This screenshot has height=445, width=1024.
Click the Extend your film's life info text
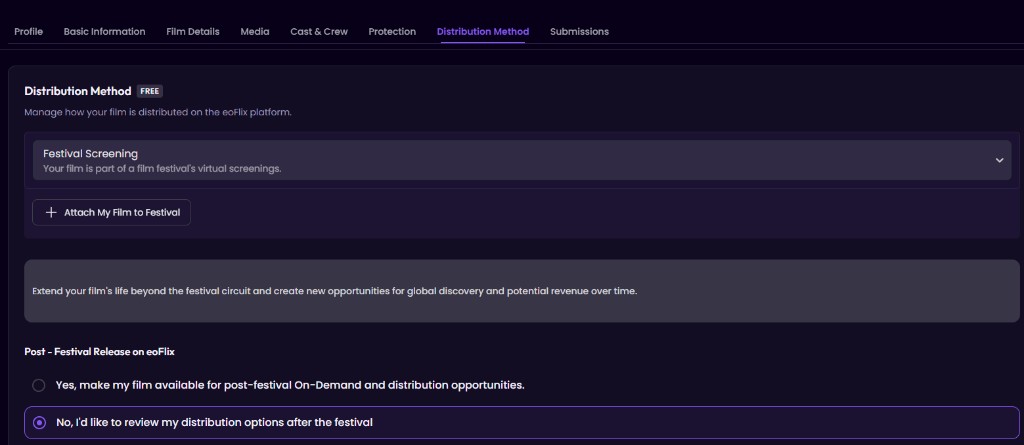334,291
